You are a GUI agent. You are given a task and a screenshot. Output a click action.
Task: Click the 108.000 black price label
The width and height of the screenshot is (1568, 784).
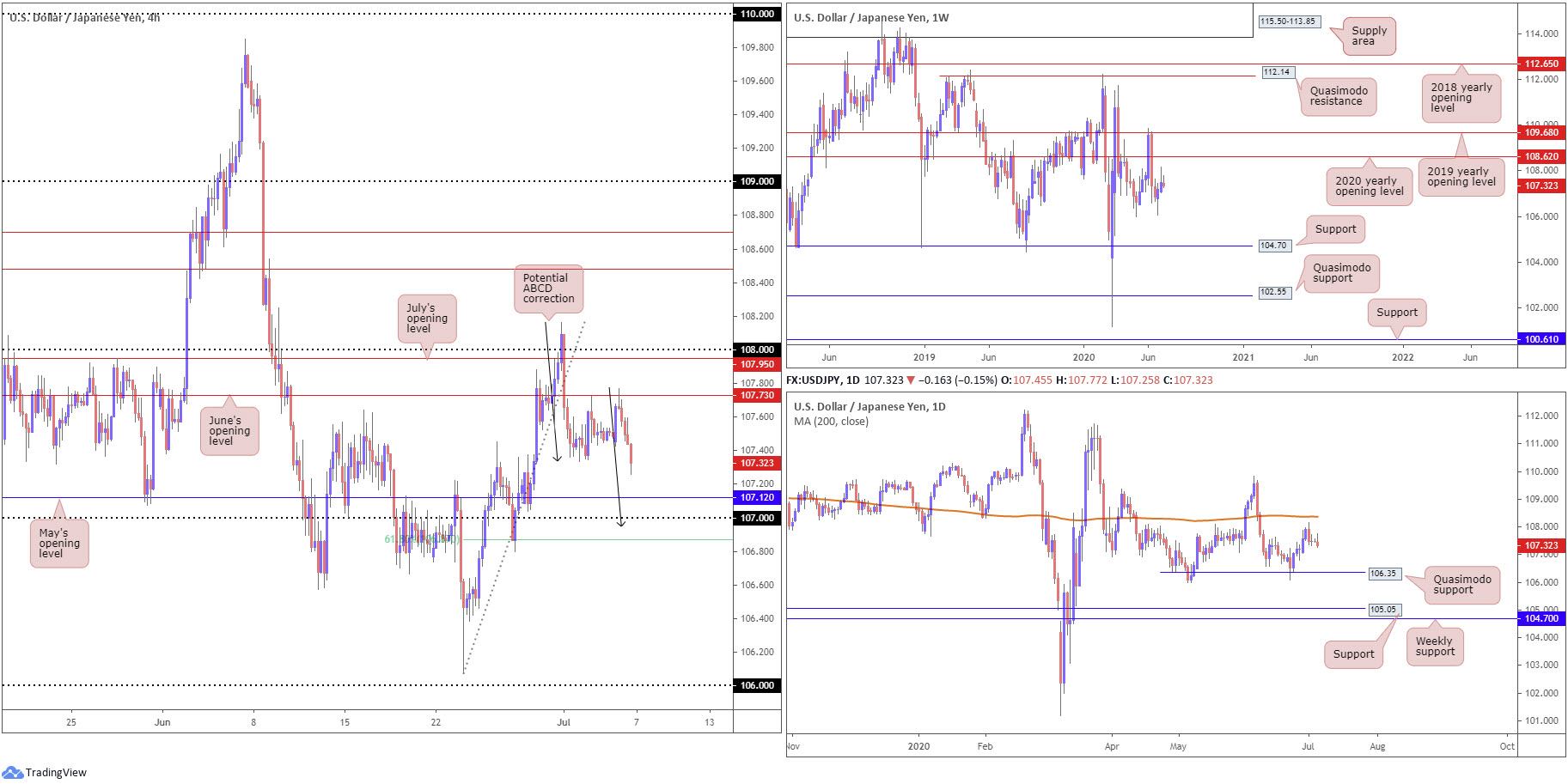[757, 349]
